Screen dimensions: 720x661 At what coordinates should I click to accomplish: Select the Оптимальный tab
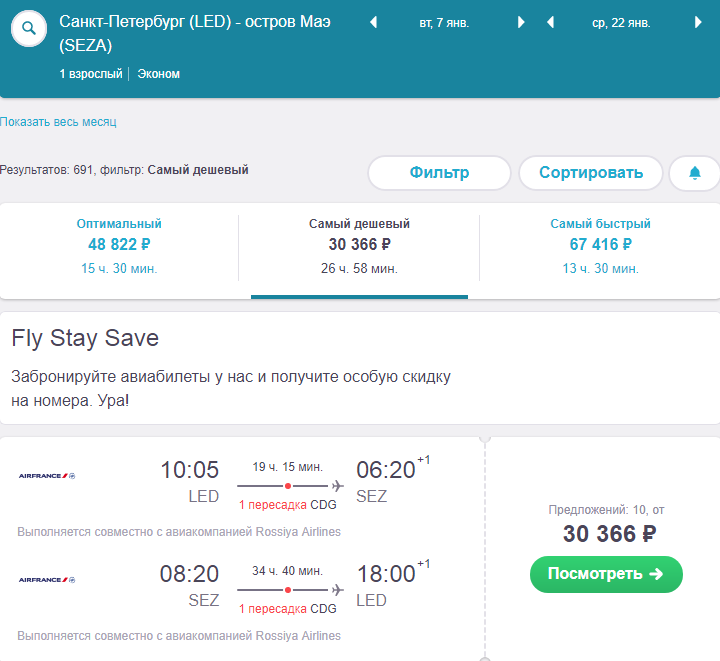coord(119,248)
